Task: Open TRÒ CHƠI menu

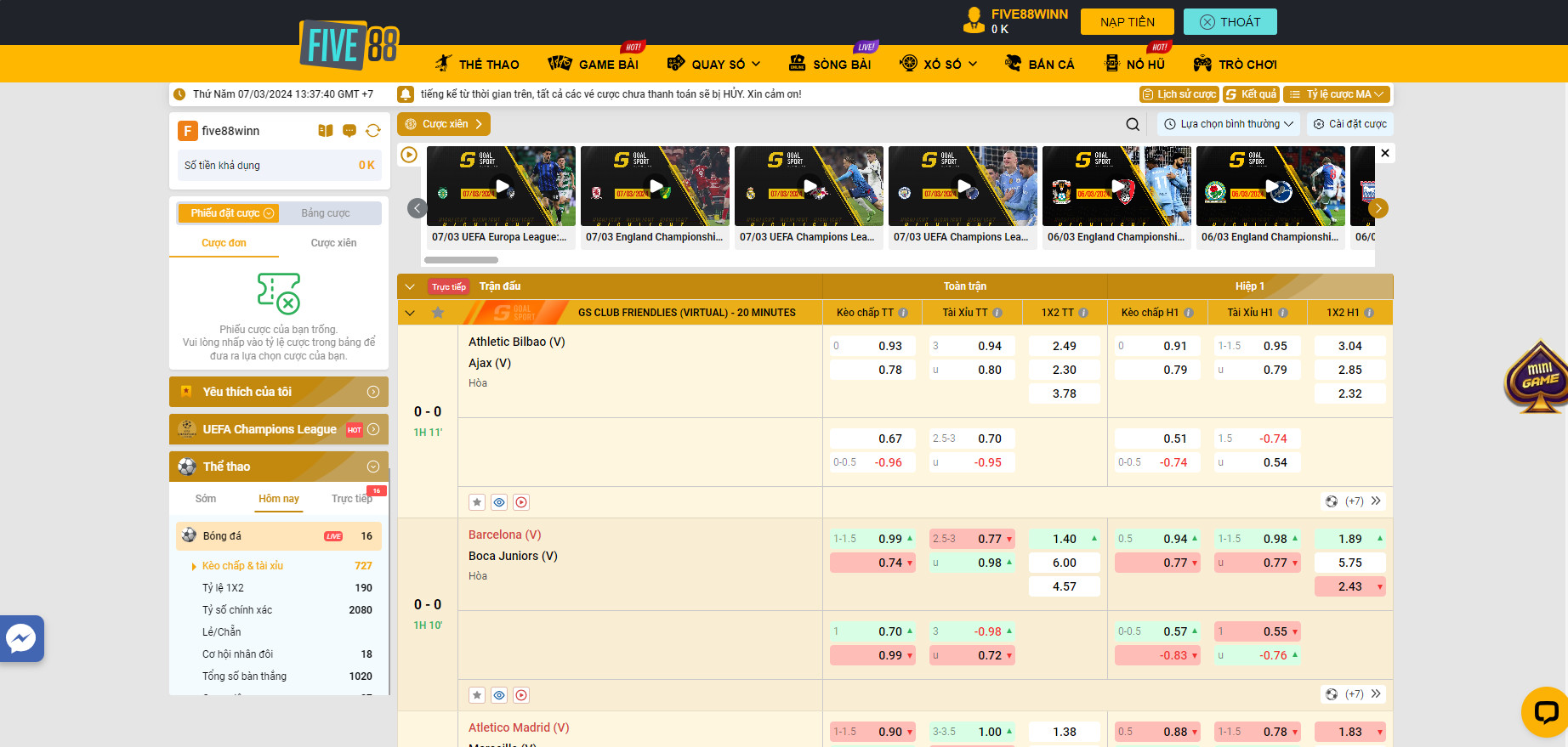Action: (1236, 64)
